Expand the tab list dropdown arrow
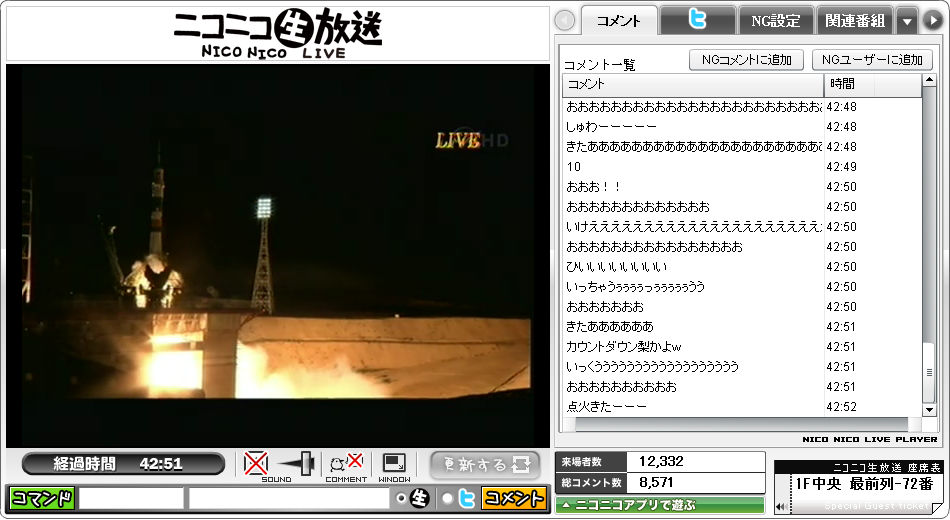 tap(907, 21)
